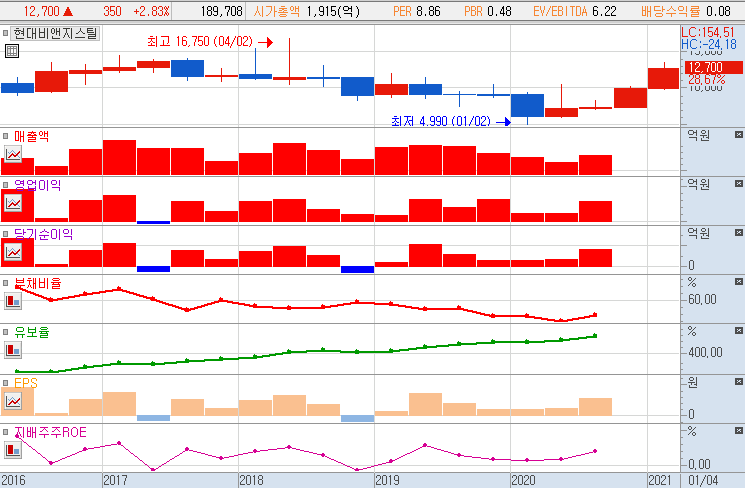745x488 pixels.
Task: Toggle the small square beside 유보율
Action: (x=6, y=332)
